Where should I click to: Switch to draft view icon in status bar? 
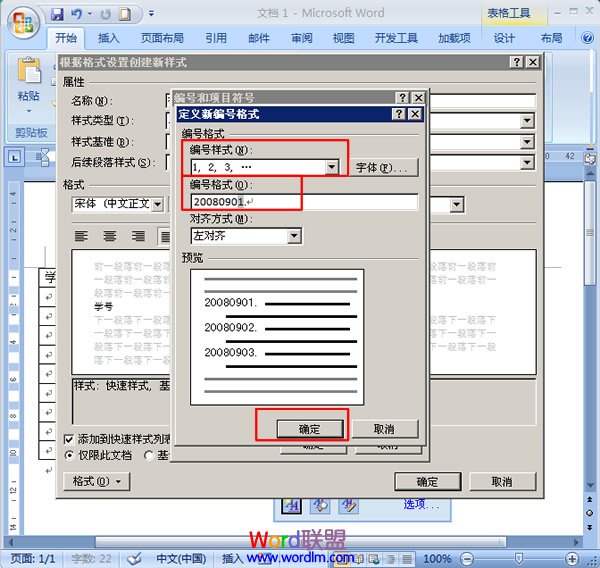(407, 559)
